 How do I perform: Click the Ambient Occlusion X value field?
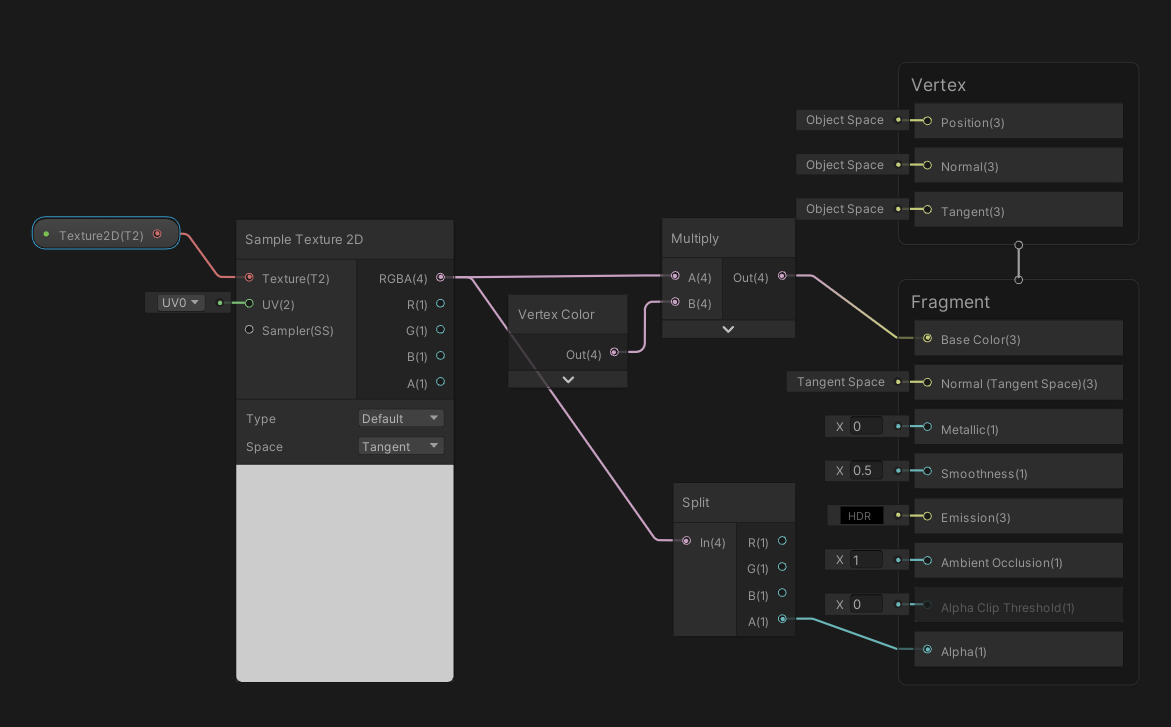click(866, 560)
